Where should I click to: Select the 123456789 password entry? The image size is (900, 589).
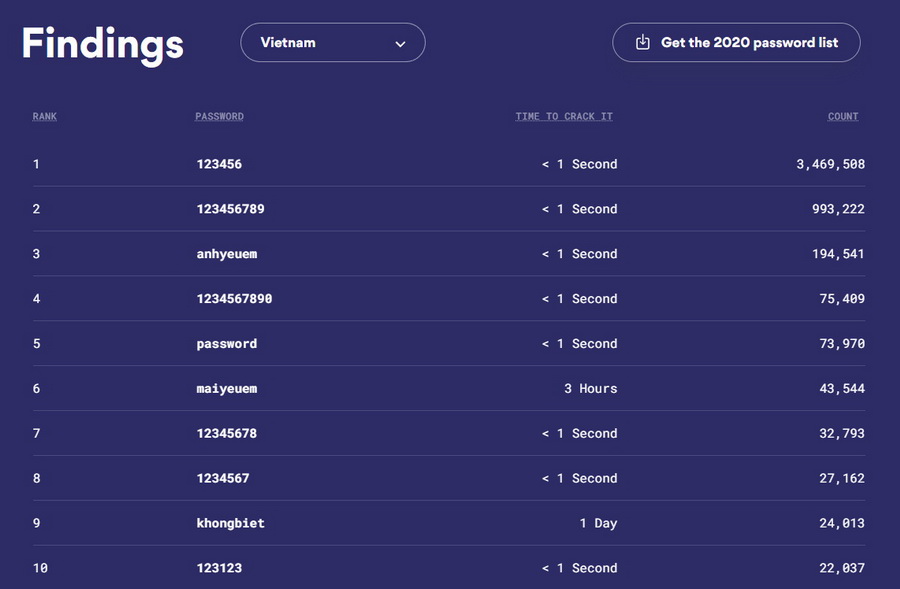coord(231,209)
